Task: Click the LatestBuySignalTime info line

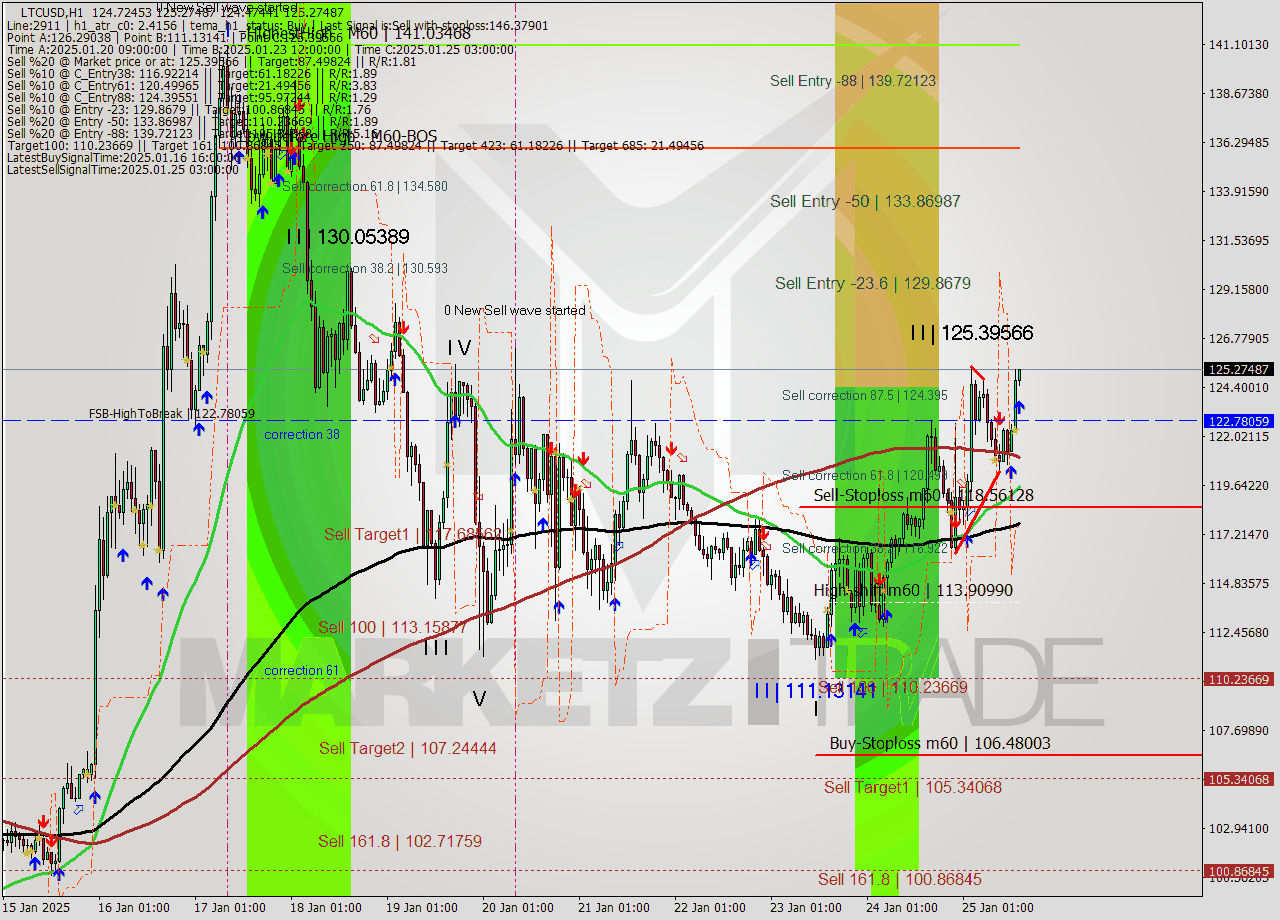Action: pos(123,157)
